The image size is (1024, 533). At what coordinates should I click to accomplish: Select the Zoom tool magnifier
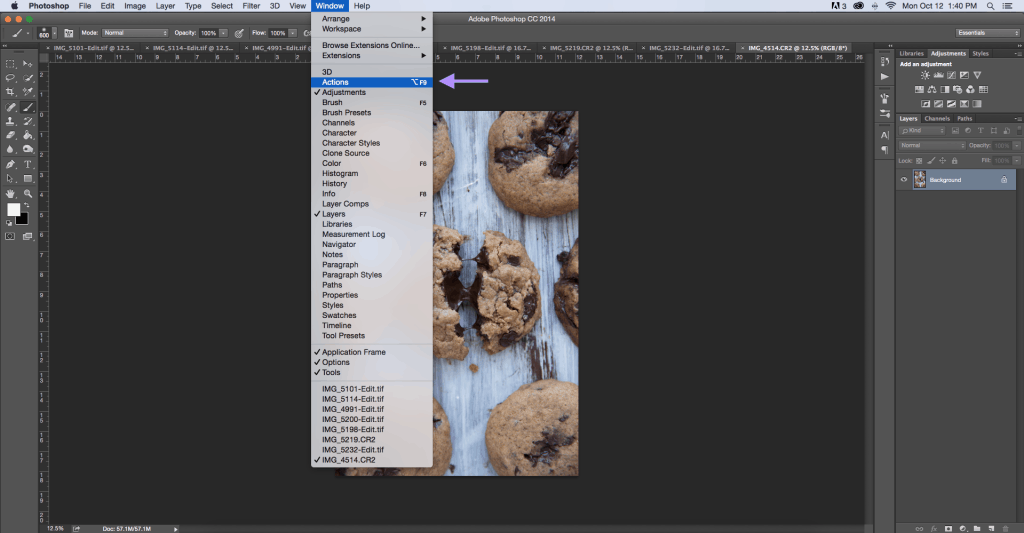click(x=27, y=193)
